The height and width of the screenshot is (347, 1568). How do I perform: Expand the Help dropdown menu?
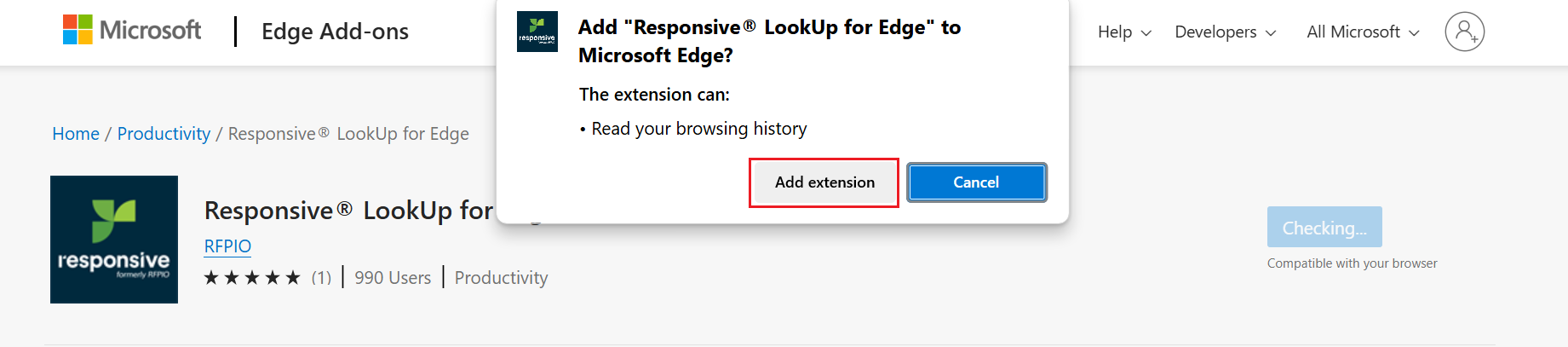pyautogui.click(x=1124, y=32)
